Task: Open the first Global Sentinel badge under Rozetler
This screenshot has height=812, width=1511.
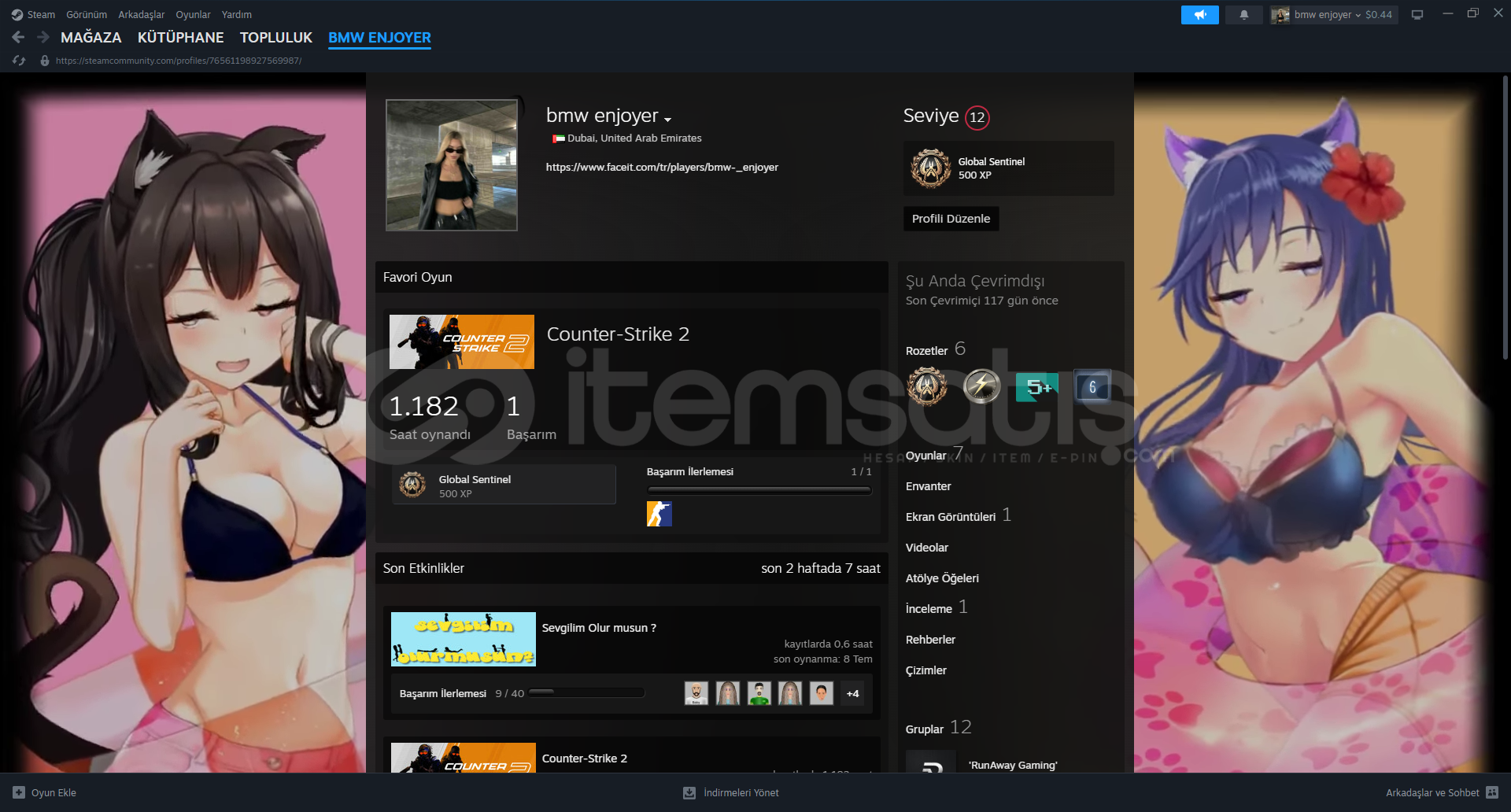Action: [x=927, y=386]
